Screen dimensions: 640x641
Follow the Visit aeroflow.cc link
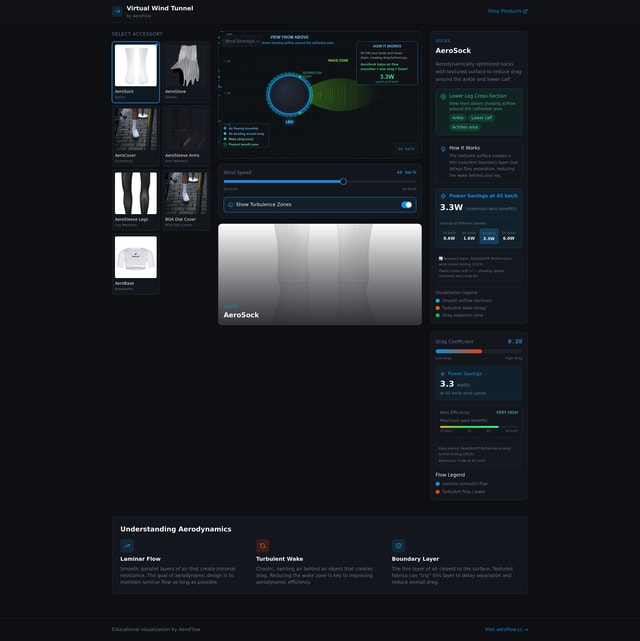(506, 629)
